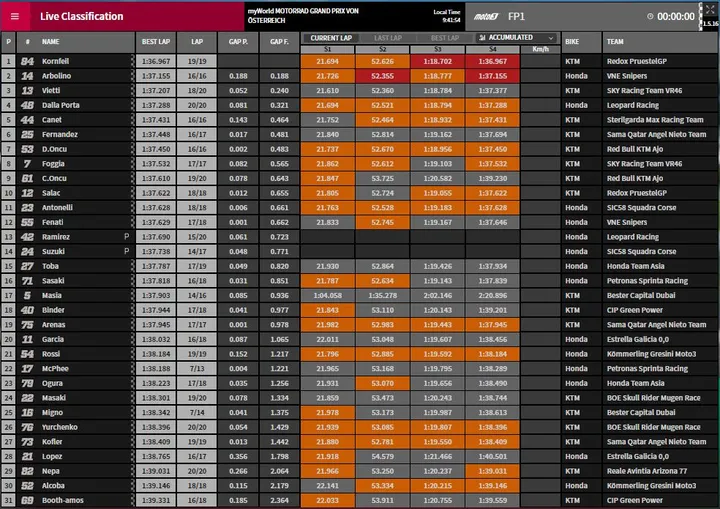This screenshot has height=509, width=720.
Task: Click the BEST LAP column header
Action: pyautogui.click(x=156, y=42)
